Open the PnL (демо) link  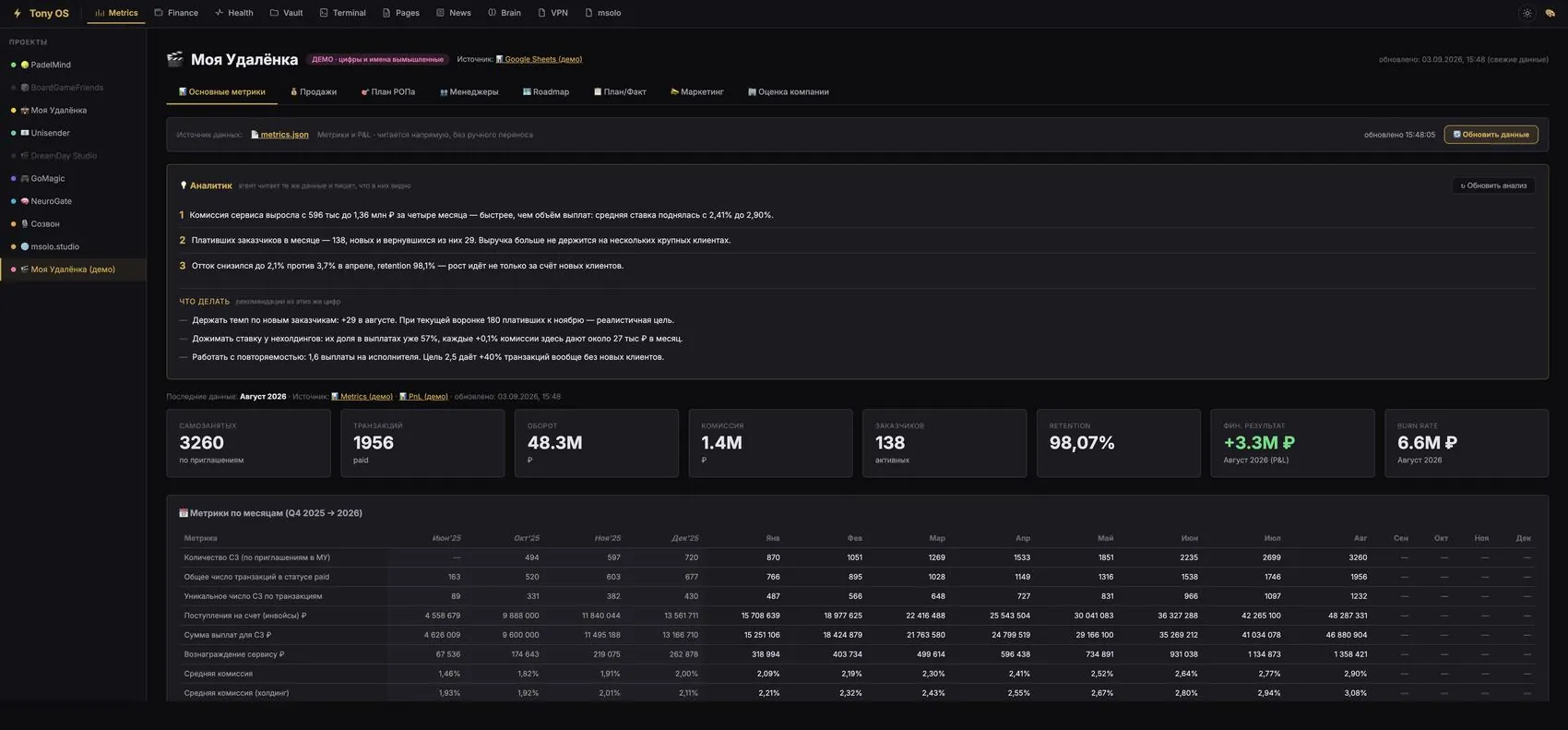pos(423,397)
